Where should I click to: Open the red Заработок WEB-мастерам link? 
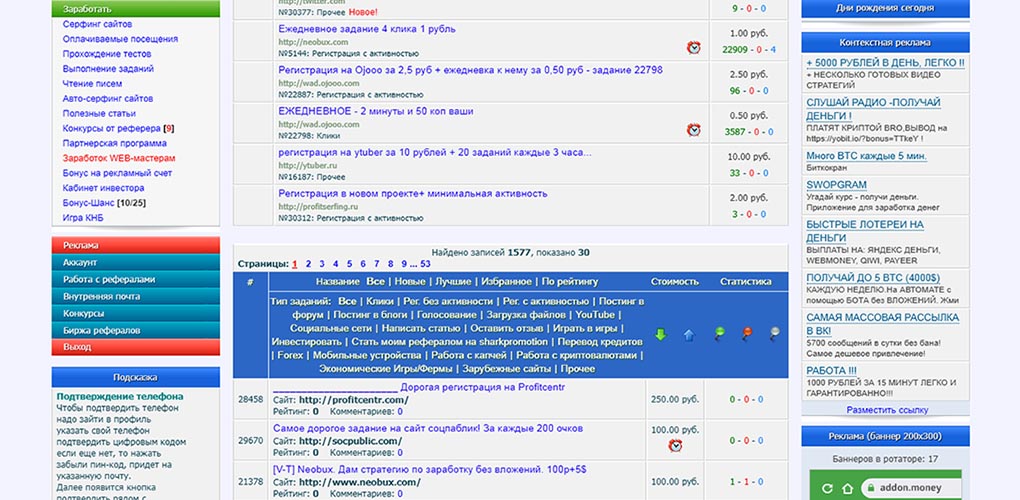tap(119, 158)
